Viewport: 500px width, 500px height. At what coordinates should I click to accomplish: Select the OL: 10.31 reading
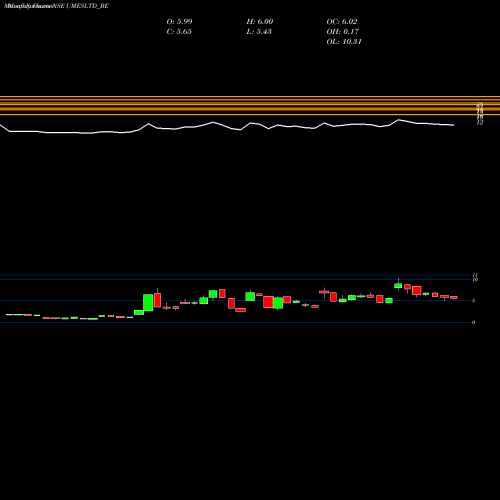click(x=344, y=42)
